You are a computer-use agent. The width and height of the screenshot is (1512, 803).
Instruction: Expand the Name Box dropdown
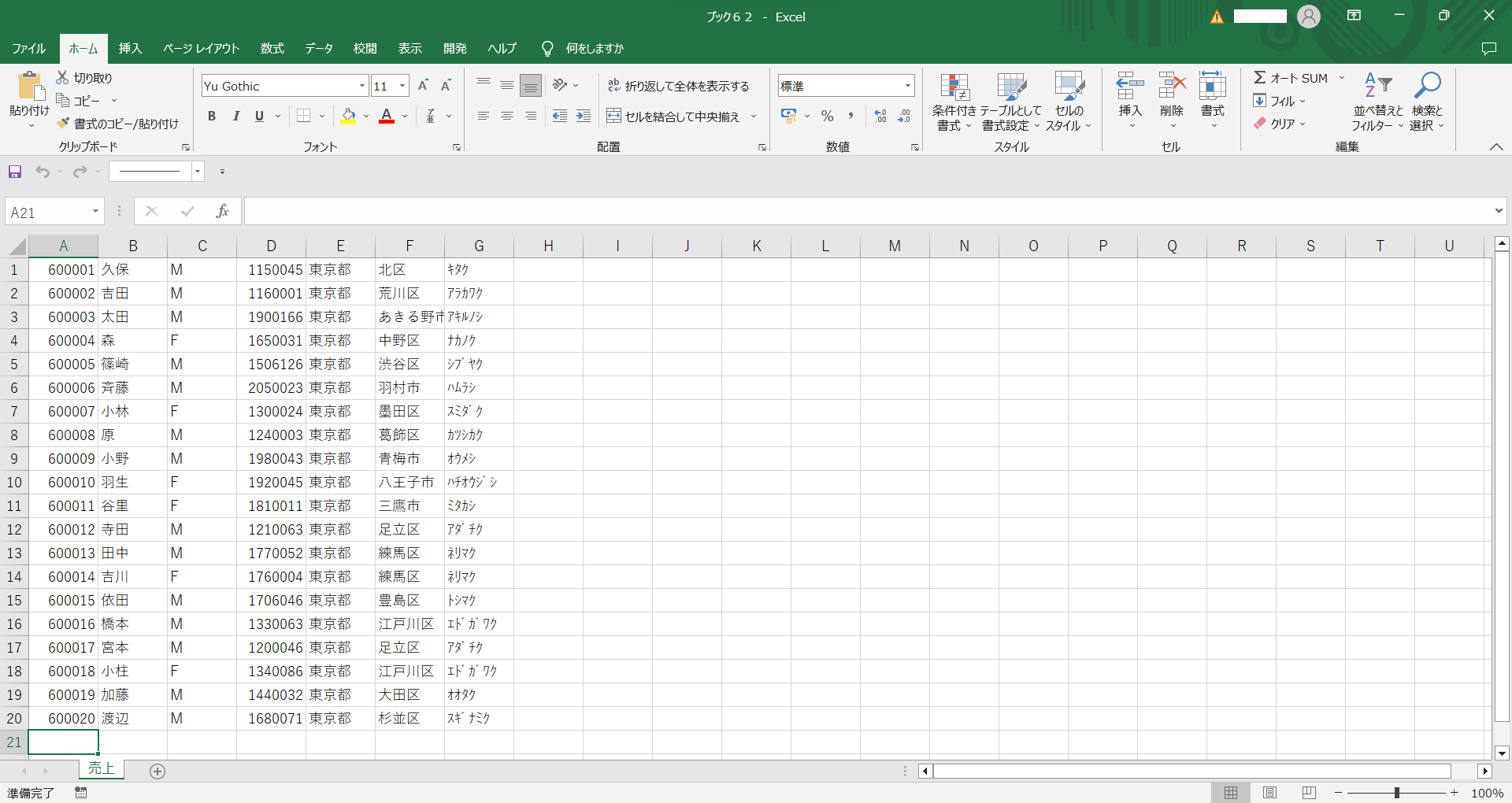[95, 211]
